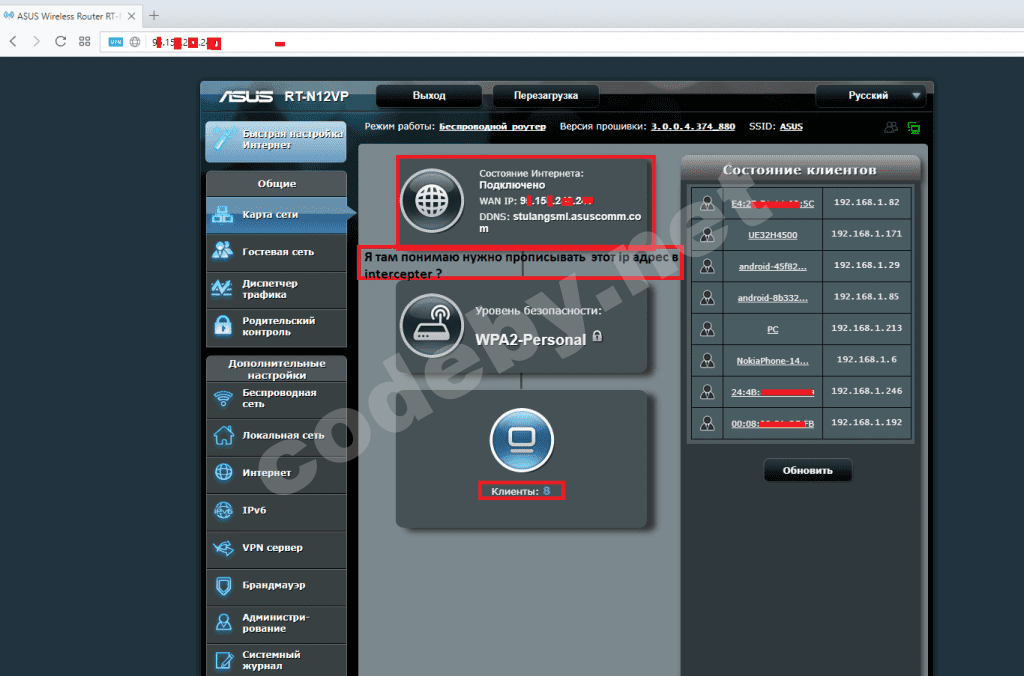Click the SSID ASUS link
The width and height of the screenshot is (1024, 676).
pyautogui.click(x=791, y=127)
